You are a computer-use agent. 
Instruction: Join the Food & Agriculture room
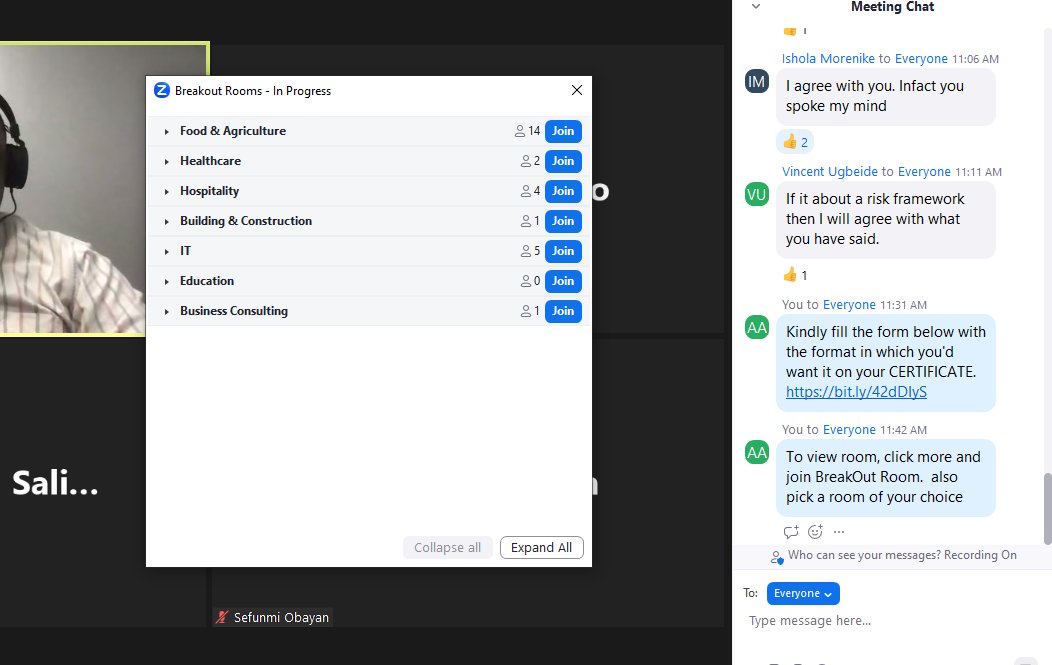pyautogui.click(x=563, y=132)
